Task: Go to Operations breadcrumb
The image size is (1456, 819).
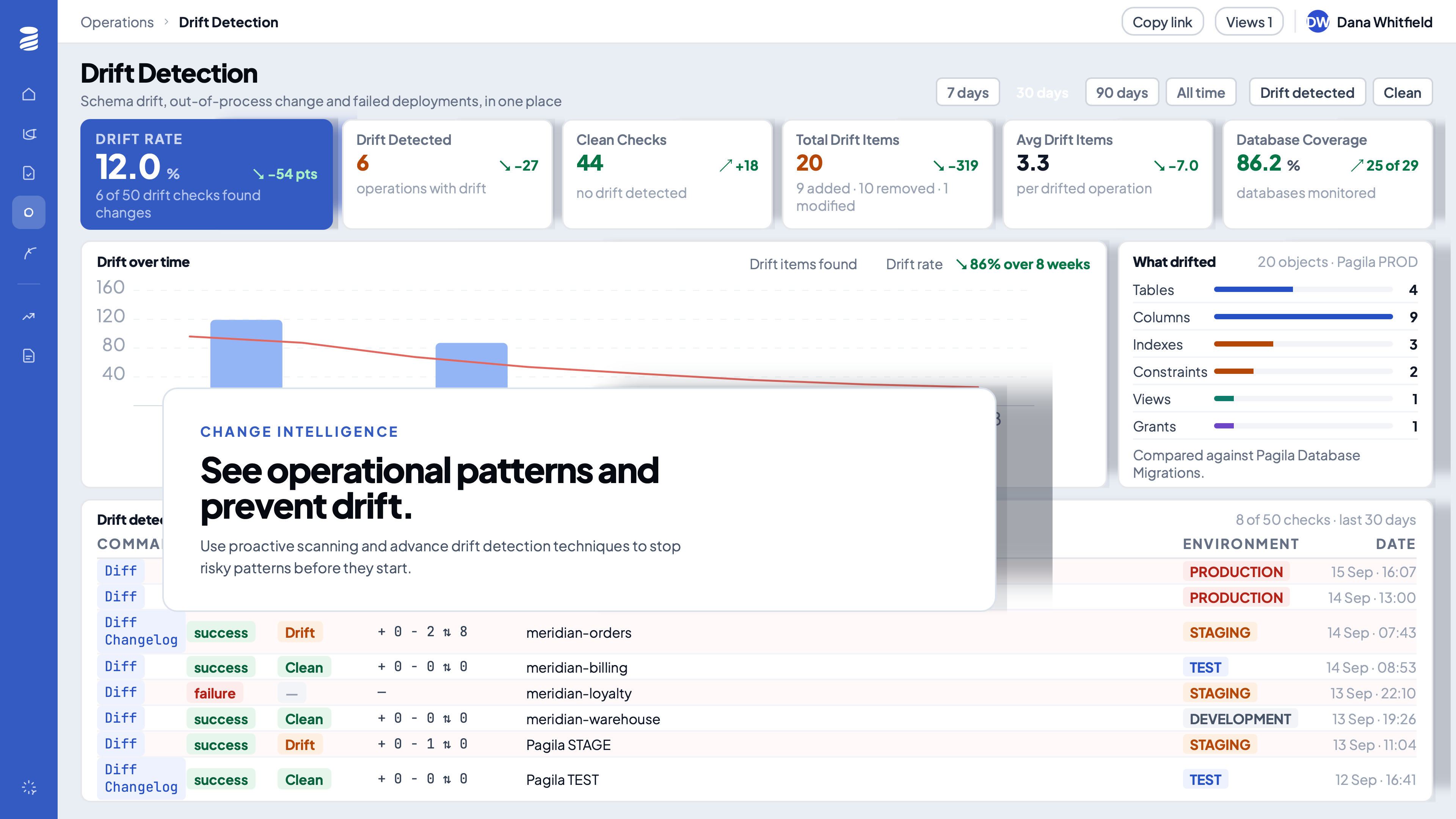Action: [117, 22]
